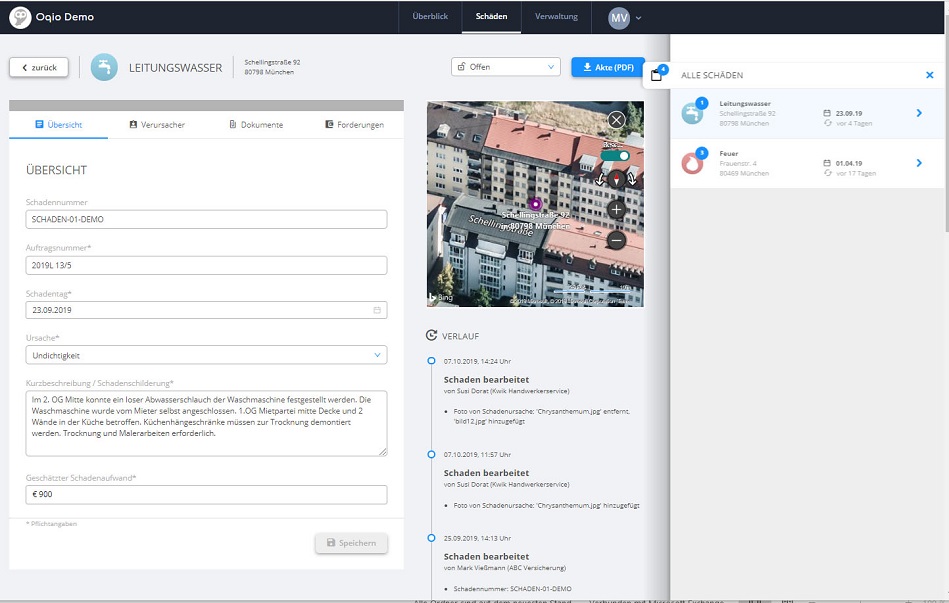Switch to the Forderungen tab
Viewport: 949px width, 603px height.
[x=355, y=125]
